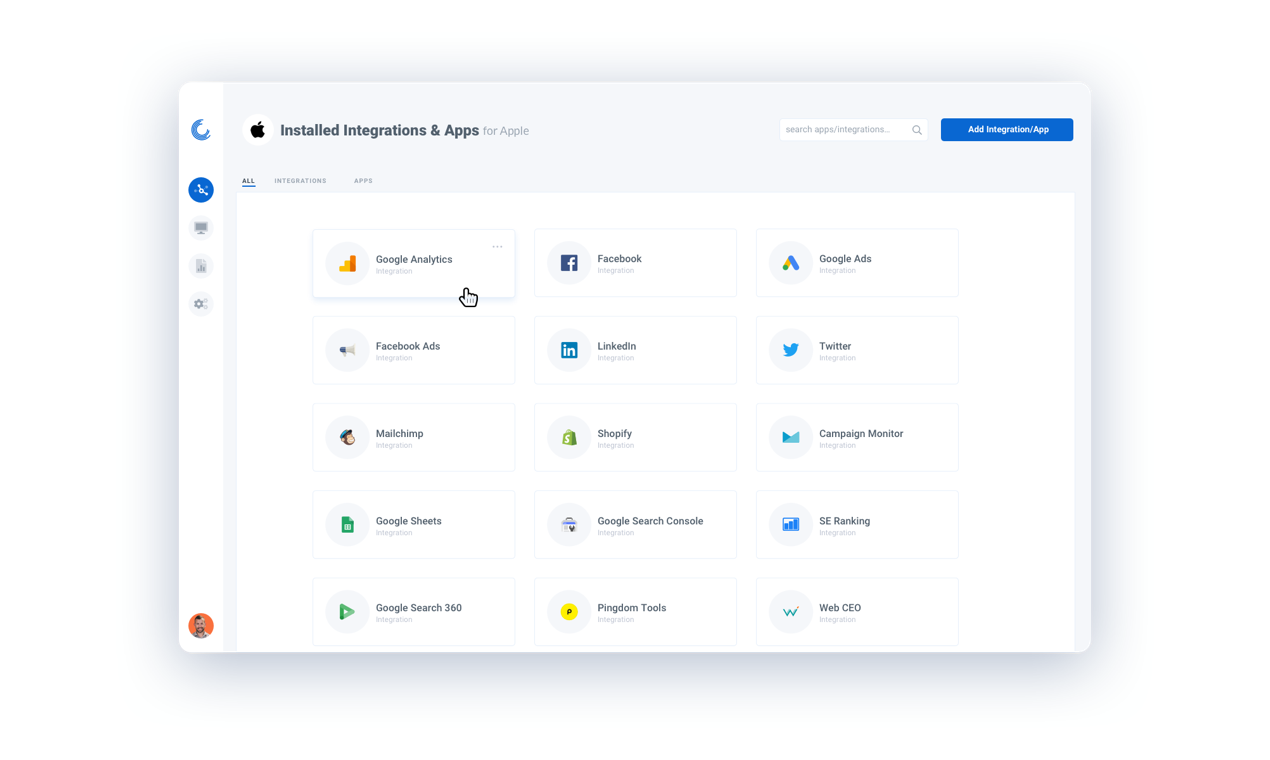1270x760 pixels.
Task: Click the app logo in the sidebar
Action: tap(201, 129)
